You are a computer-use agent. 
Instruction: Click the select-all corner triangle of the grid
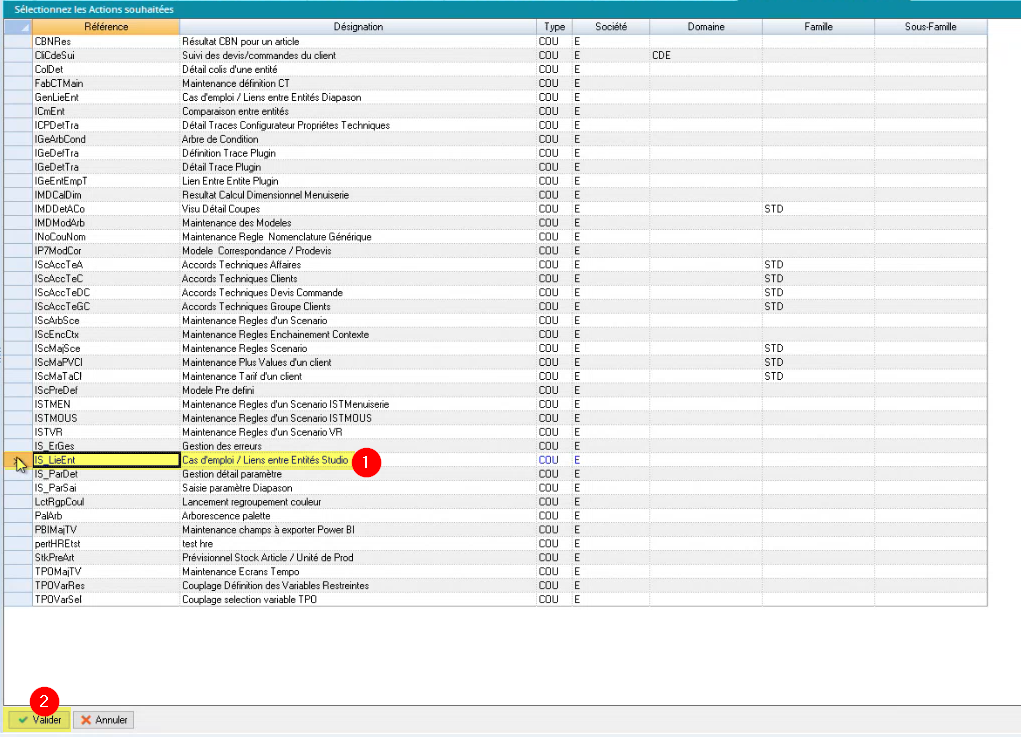tap(17, 27)
